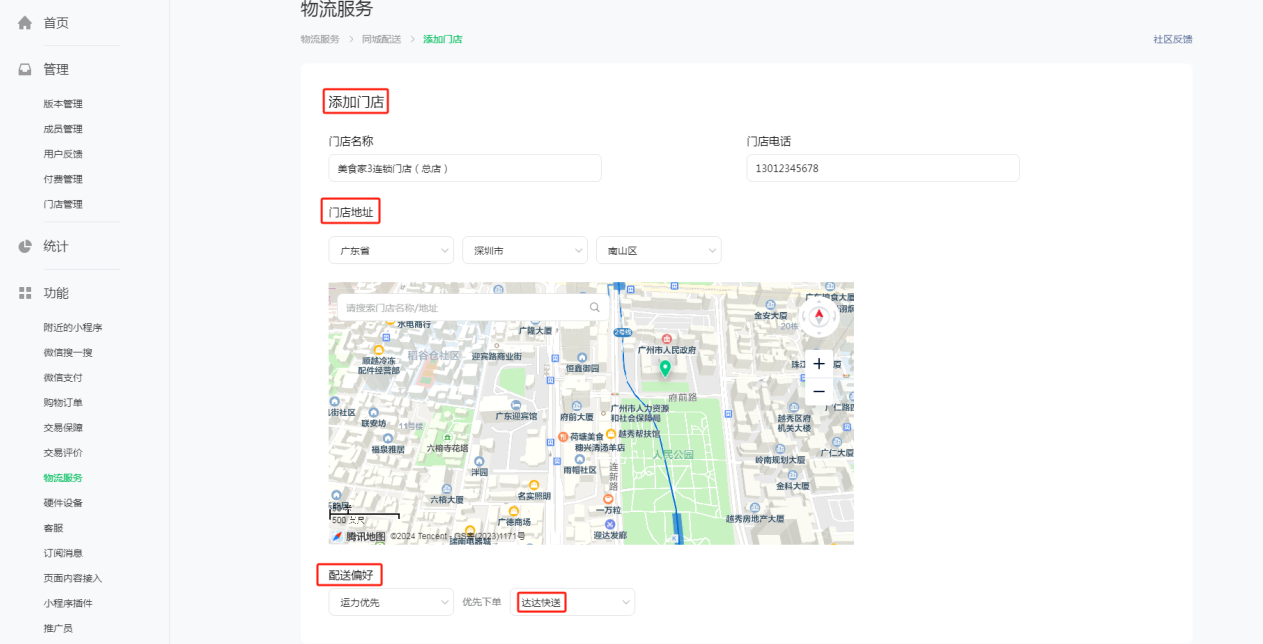Zoom in the map with plus button

point(819,364)
